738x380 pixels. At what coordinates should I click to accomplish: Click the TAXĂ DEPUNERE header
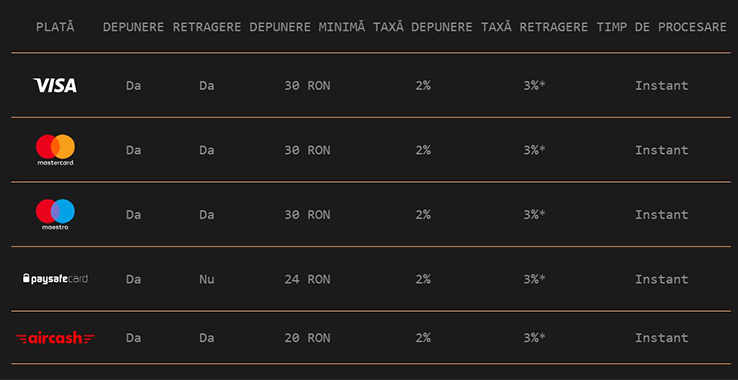click(x=423, y=27)
